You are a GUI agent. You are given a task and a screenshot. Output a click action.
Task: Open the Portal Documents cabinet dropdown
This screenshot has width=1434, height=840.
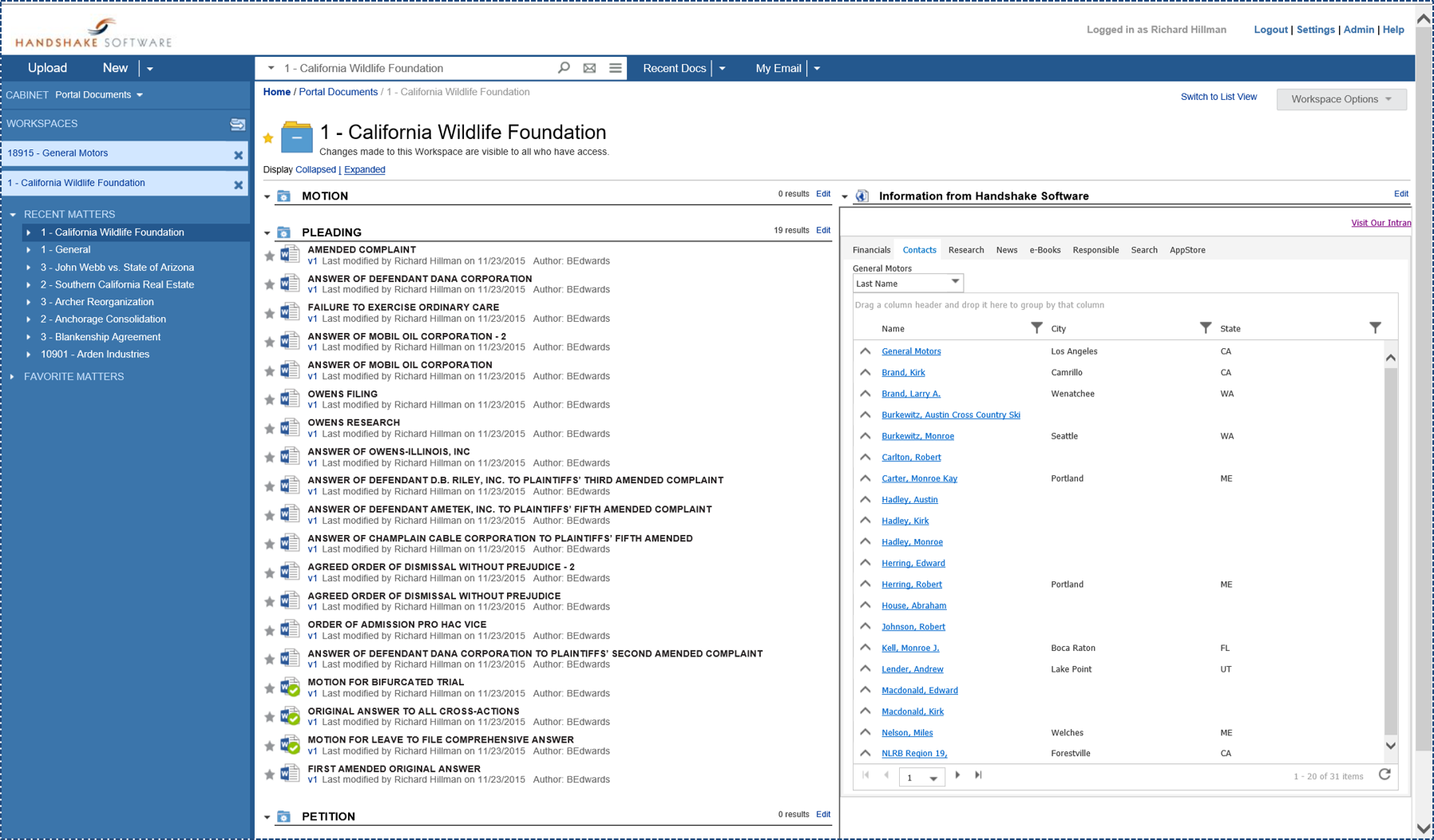click(x=99, y=95)
